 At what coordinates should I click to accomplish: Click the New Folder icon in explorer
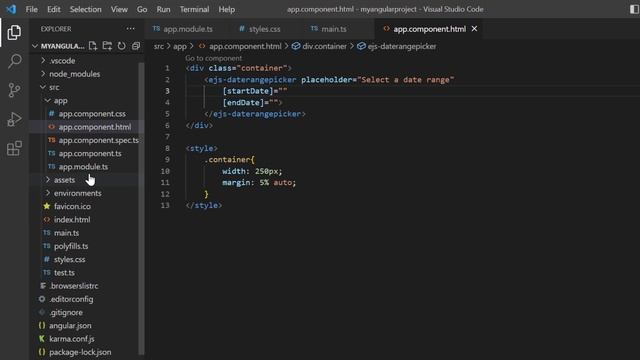pyautogui.click(x=107, y=46)
